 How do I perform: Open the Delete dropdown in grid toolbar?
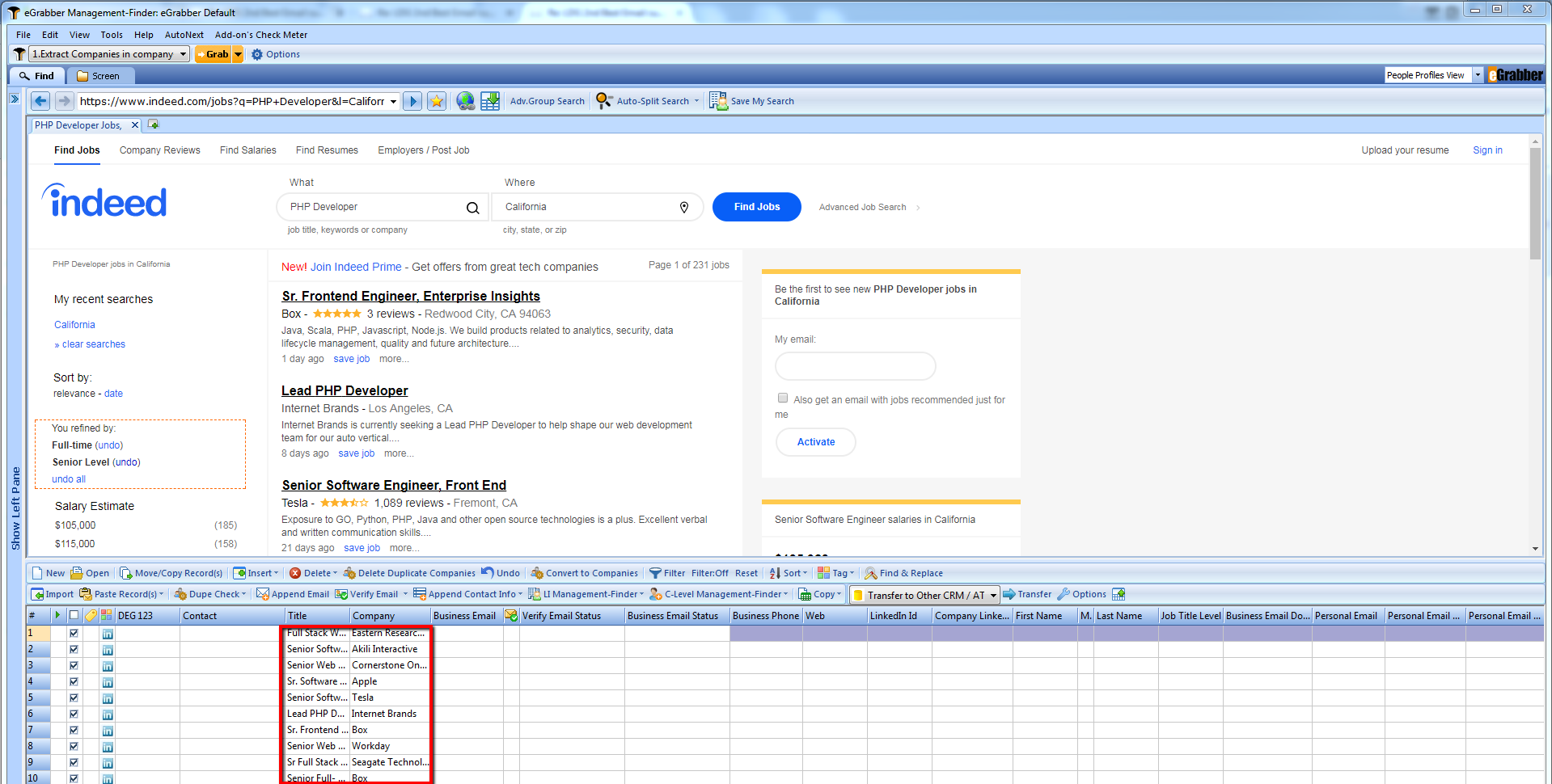(313, 573)
